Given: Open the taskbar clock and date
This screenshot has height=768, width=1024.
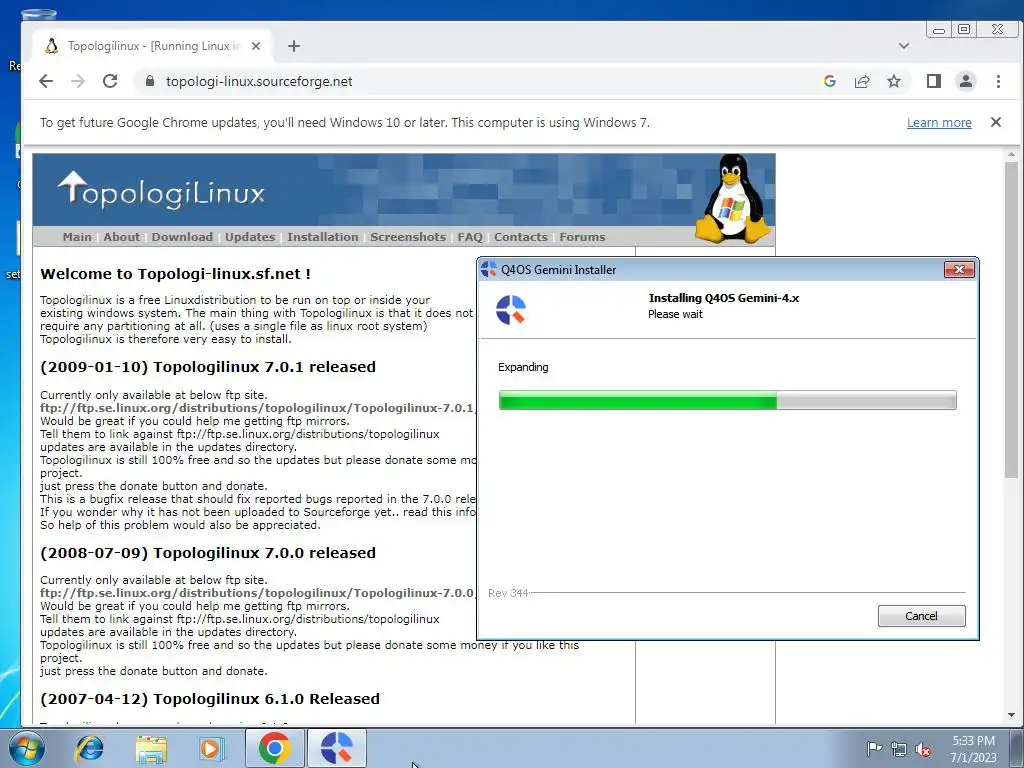Looking at the screenshot, I should [x=973, y=749].
